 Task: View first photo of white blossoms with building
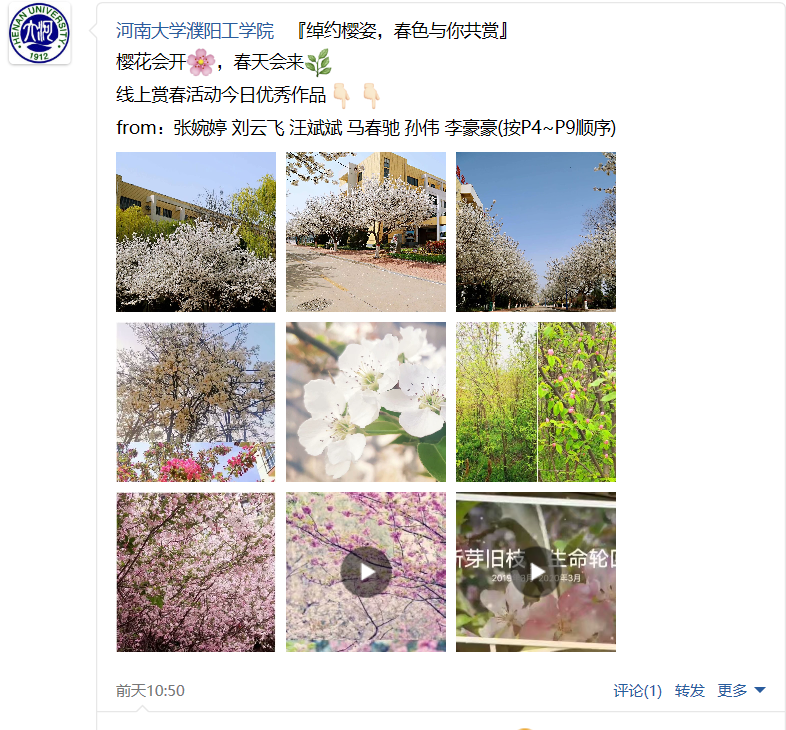point(196,232)
